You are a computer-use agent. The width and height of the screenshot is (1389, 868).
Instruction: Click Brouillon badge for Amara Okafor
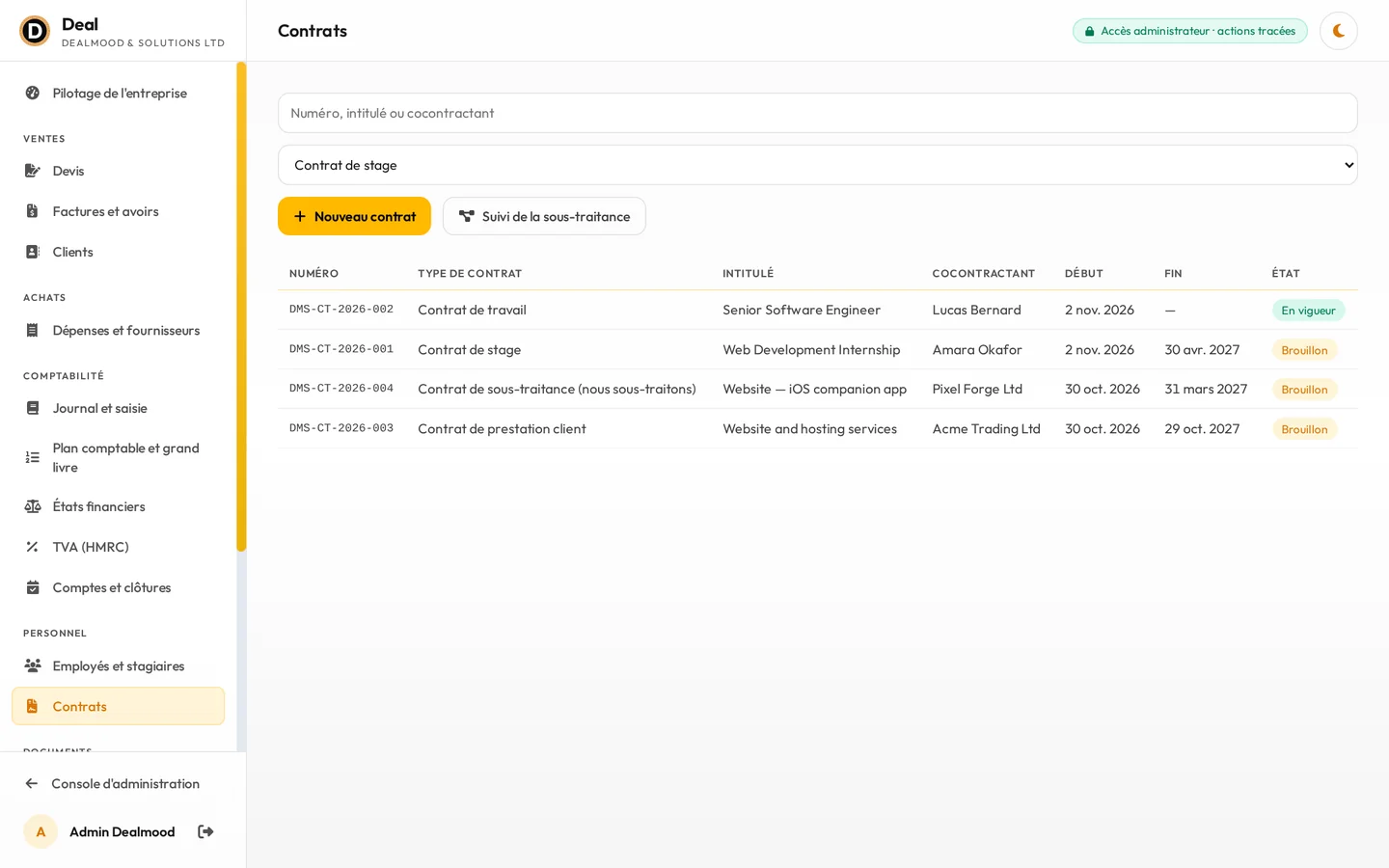click(x=1304, y=350)
